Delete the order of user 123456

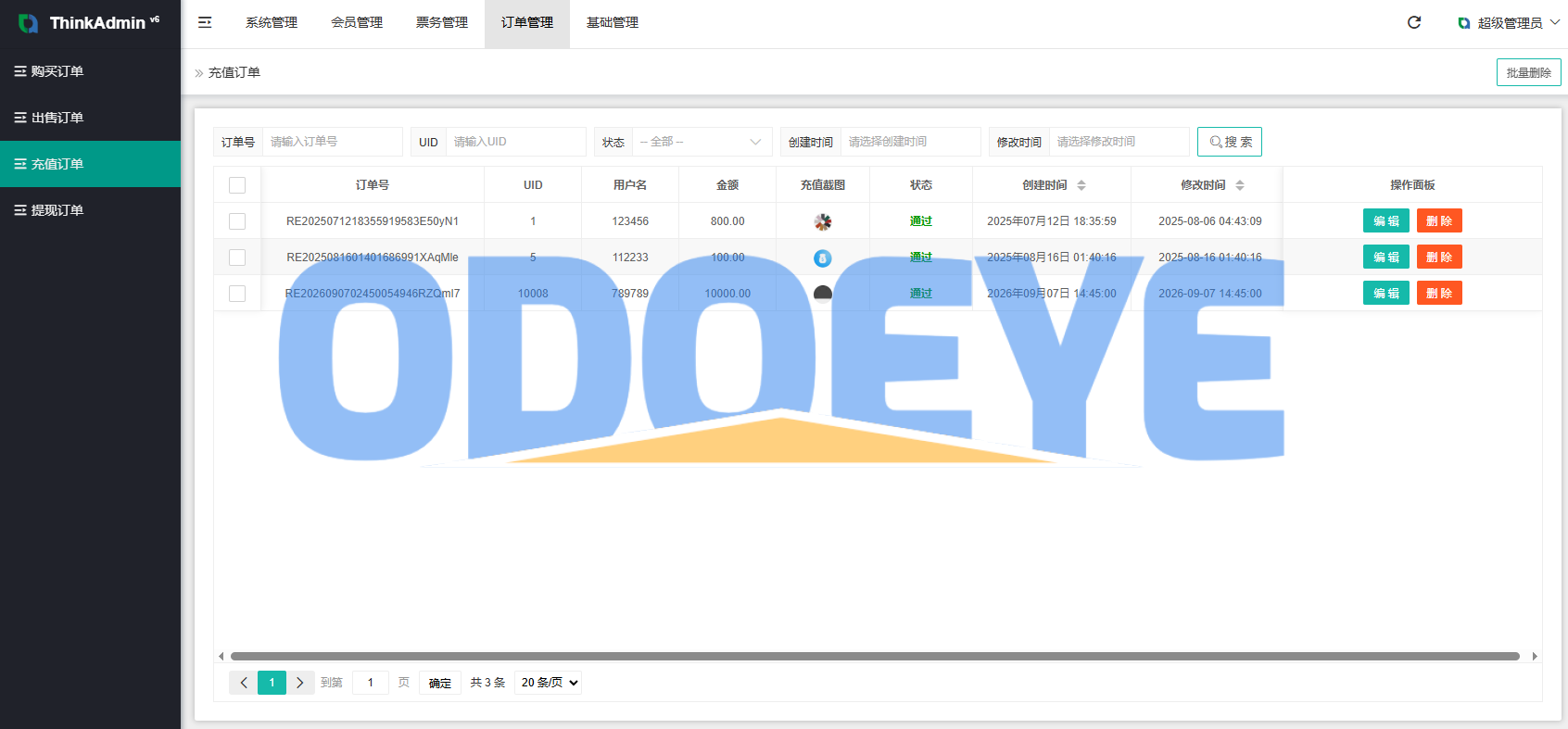click(1439, 221)
